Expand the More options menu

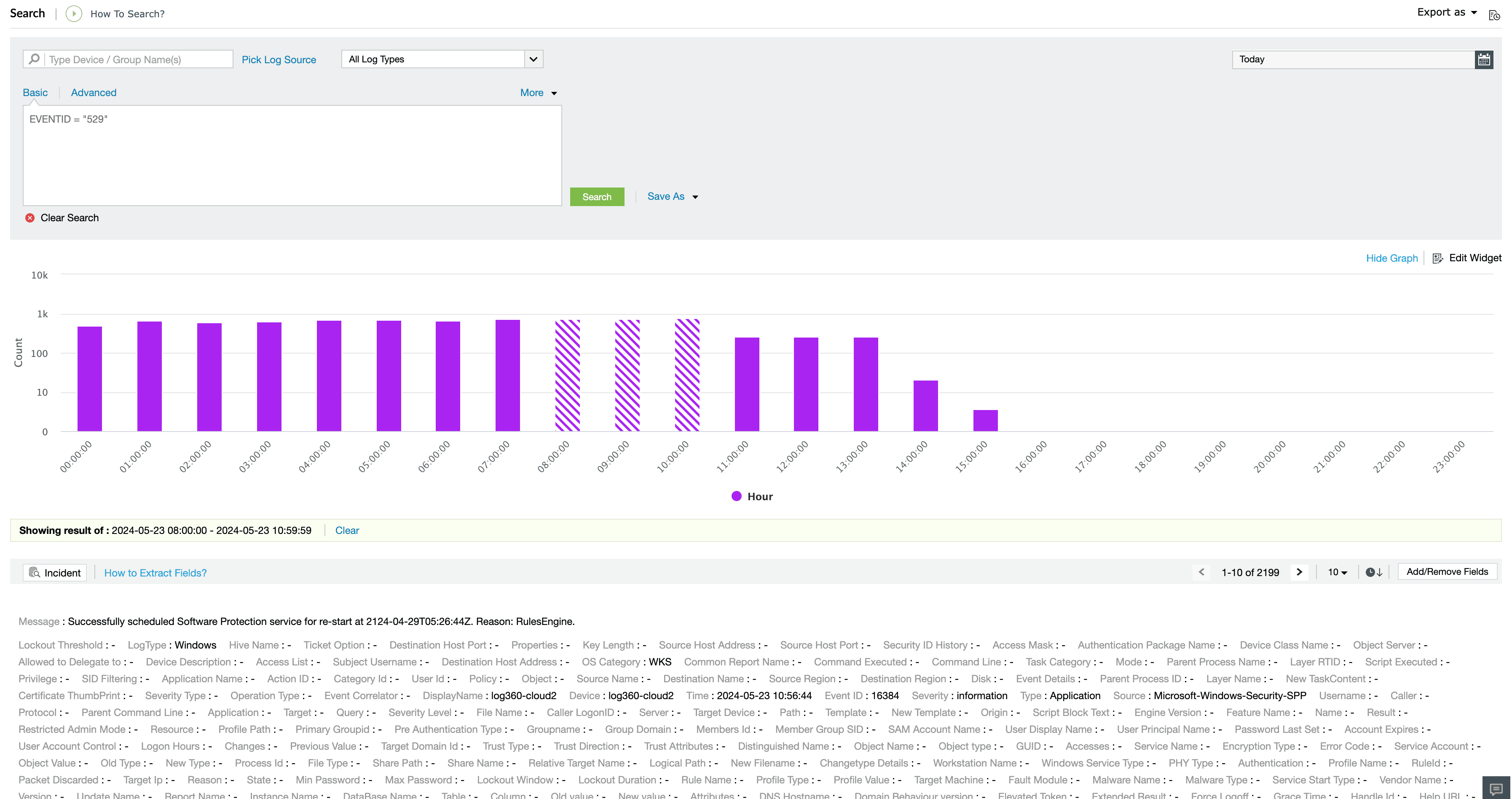click(x=537, y=93)
